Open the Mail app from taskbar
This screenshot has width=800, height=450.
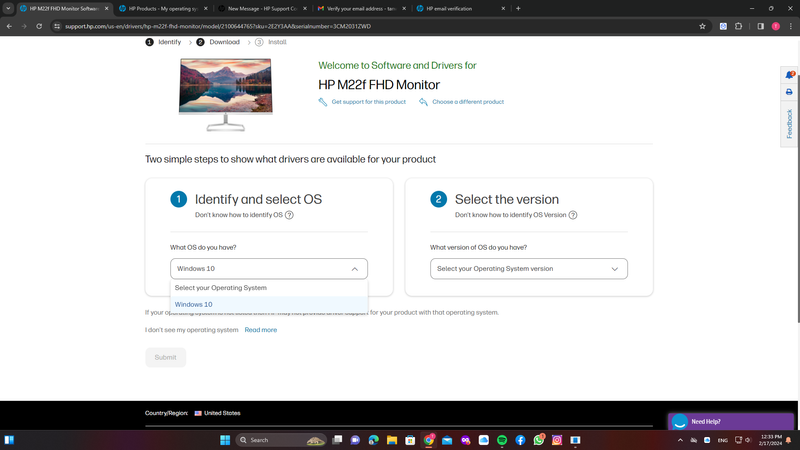pyautogui.click(x=447, y=440)
